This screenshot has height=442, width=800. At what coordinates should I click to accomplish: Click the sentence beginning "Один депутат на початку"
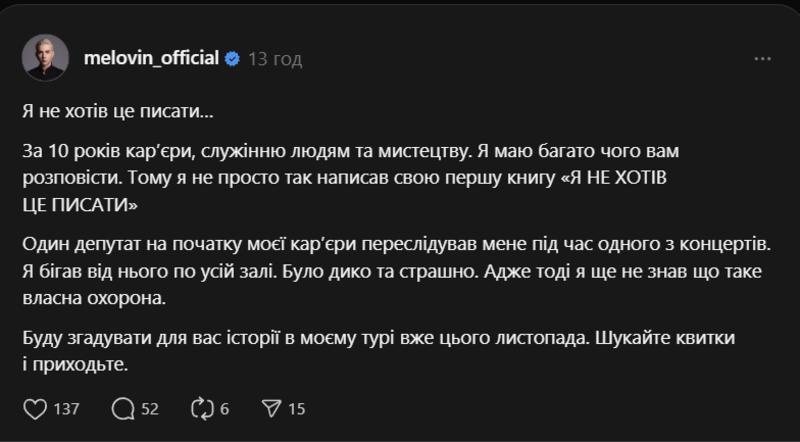click(300, 245)
